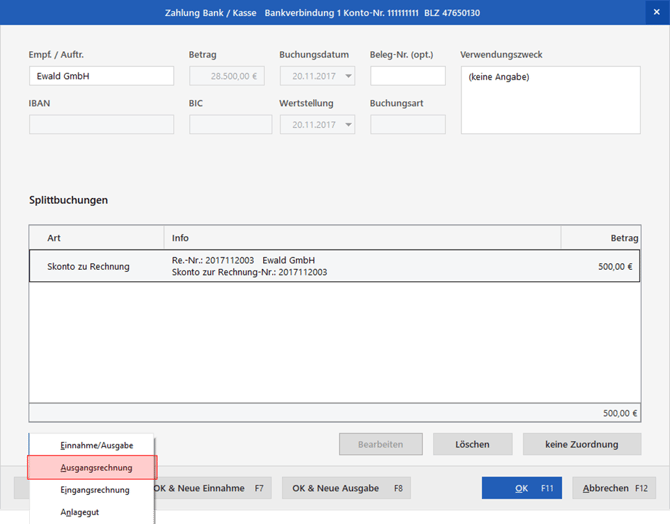Select Ausgangsrechnung in the popup menu
This screenshot has width=670, height=524.
[x=96, y=467]
